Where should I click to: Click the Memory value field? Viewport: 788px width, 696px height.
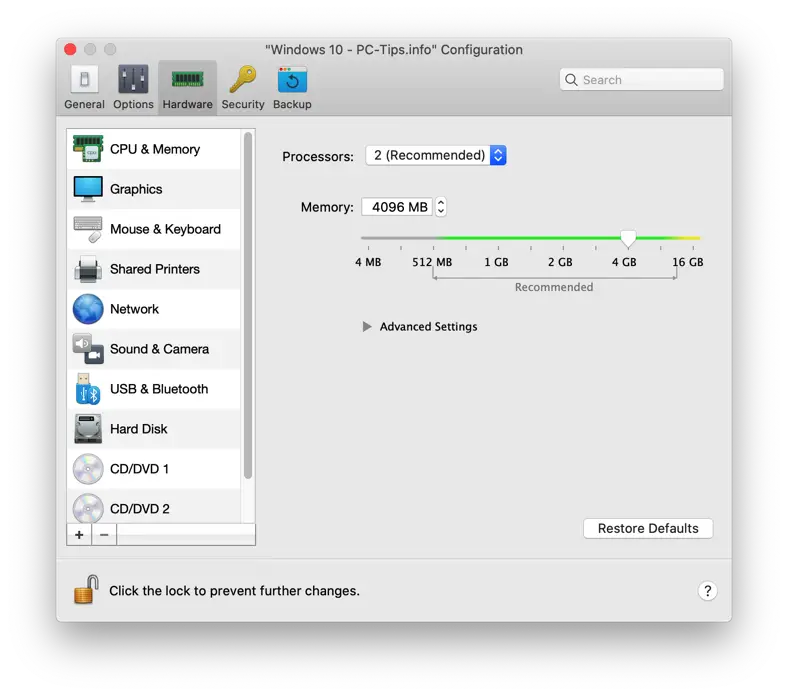coord(397,207)
